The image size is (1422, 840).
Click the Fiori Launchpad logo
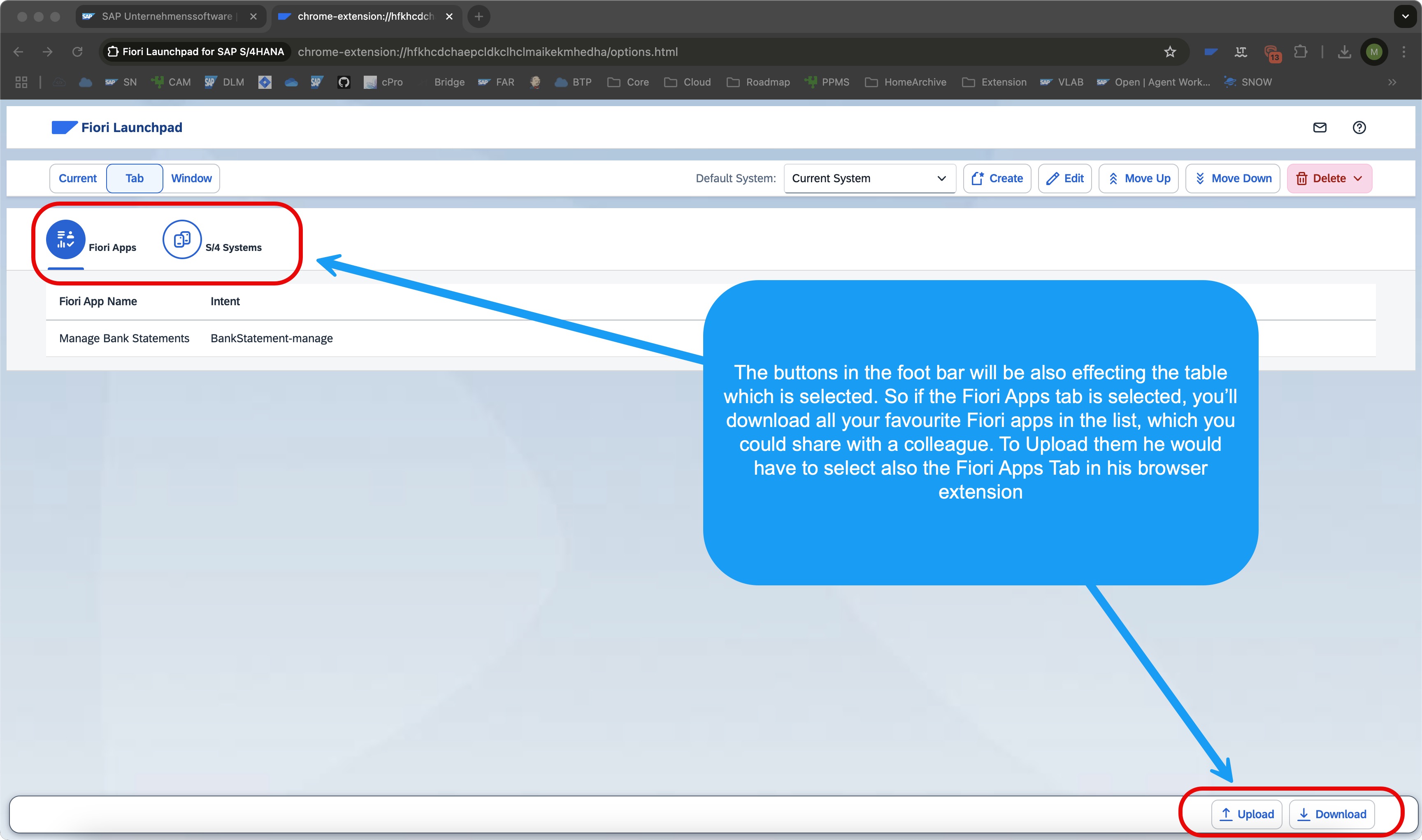click(116, 128)
